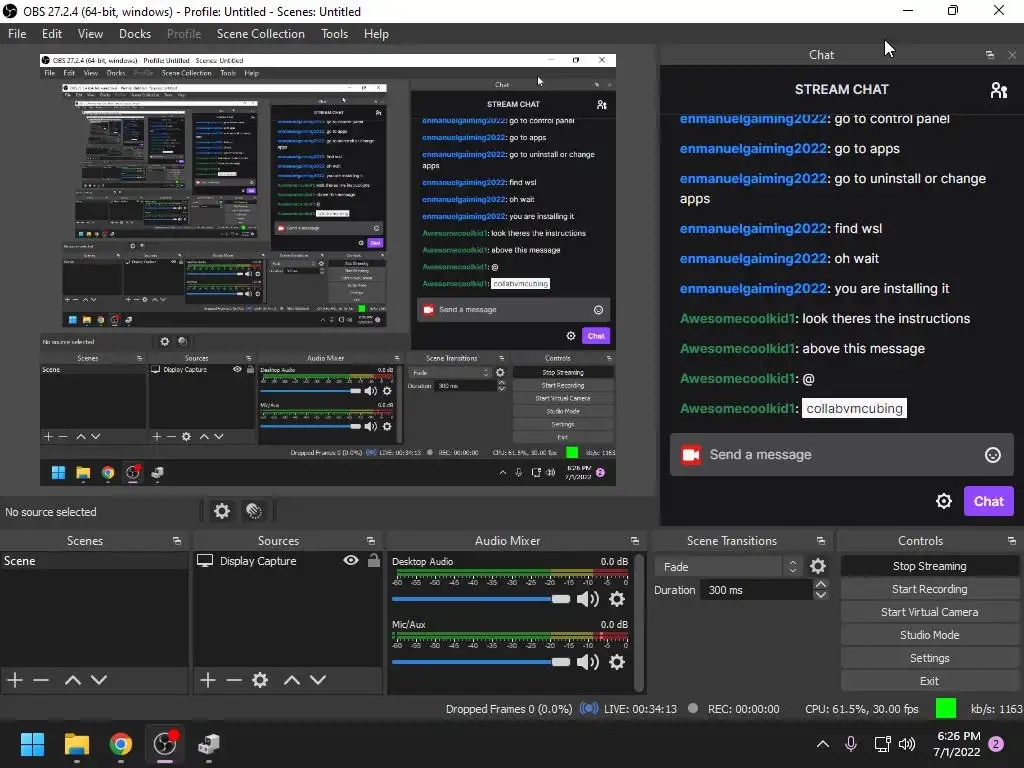The width and height of the screenshot is (1024, 768).
Task: Undock the Audio Mixer panel
Action: (635, 541)
